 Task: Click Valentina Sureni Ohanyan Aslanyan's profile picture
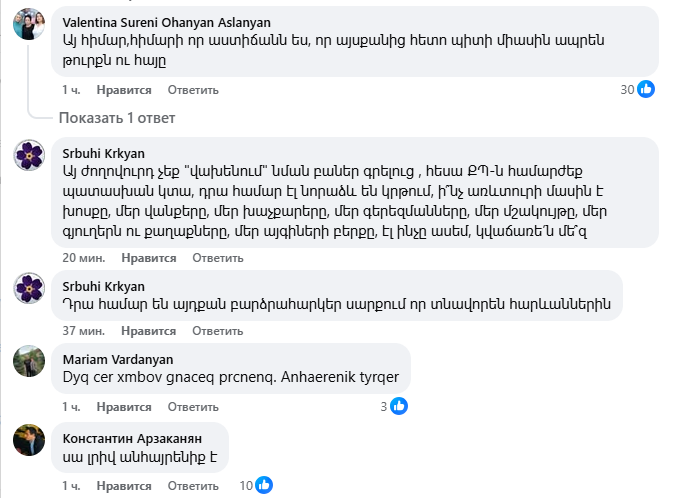(x=28, y=23)
